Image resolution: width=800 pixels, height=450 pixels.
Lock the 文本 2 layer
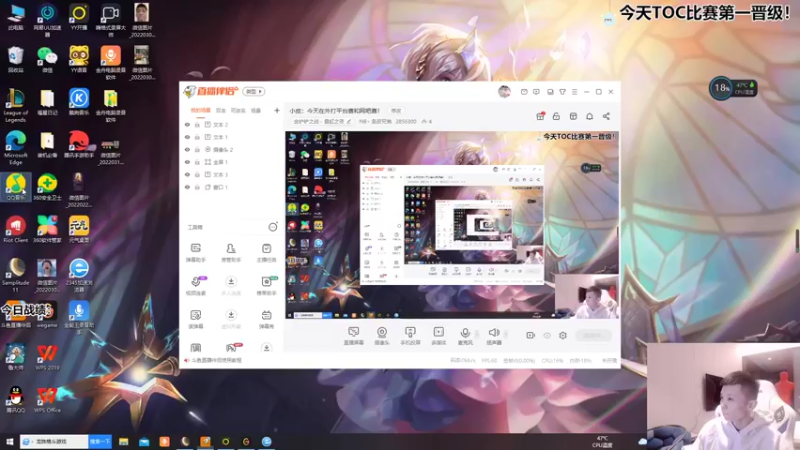[x=197, y=124]
